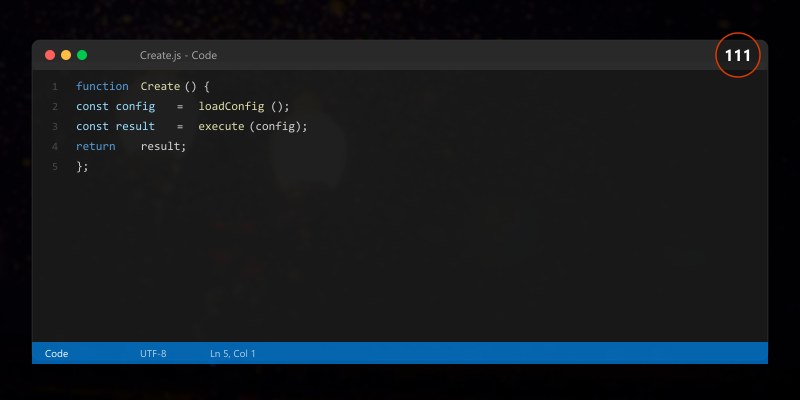This screenshot has width=800, height=400.
Task: Click line number 4 in the gutter
Action: click(55, 146)
